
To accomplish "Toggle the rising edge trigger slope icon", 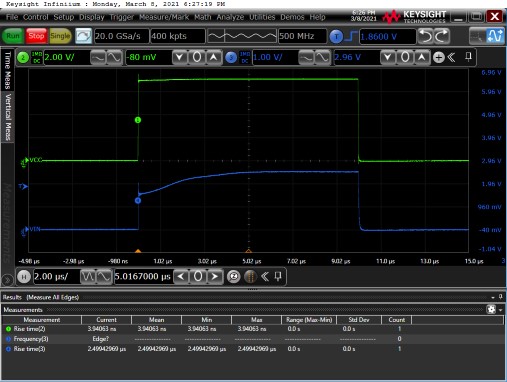I will (x=351, y=36).
